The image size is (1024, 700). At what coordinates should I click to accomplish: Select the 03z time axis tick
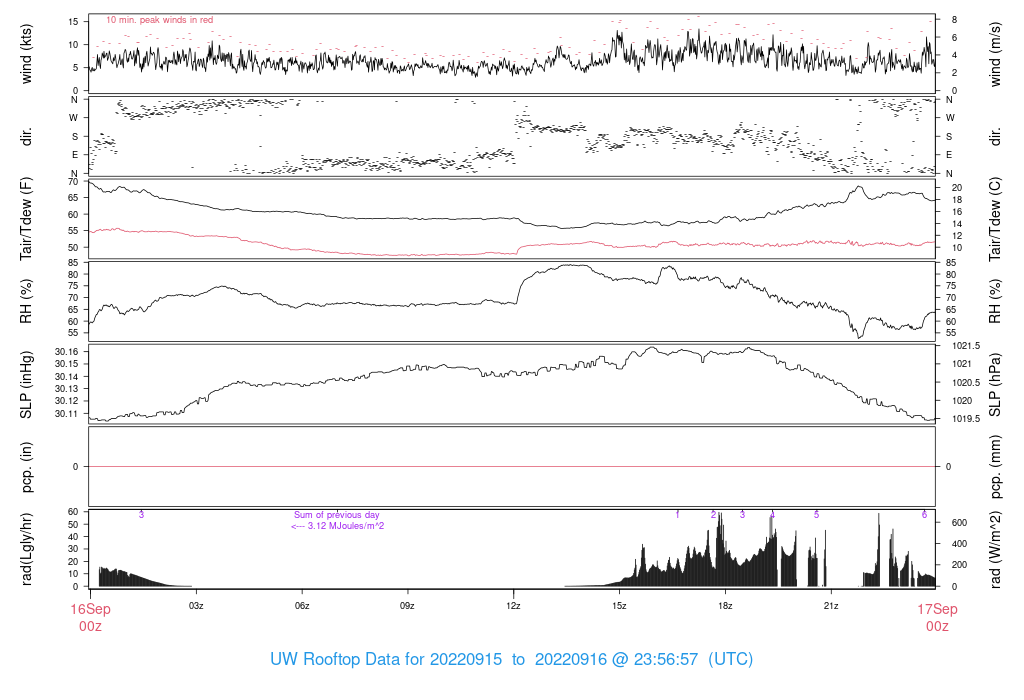(196, 606)
